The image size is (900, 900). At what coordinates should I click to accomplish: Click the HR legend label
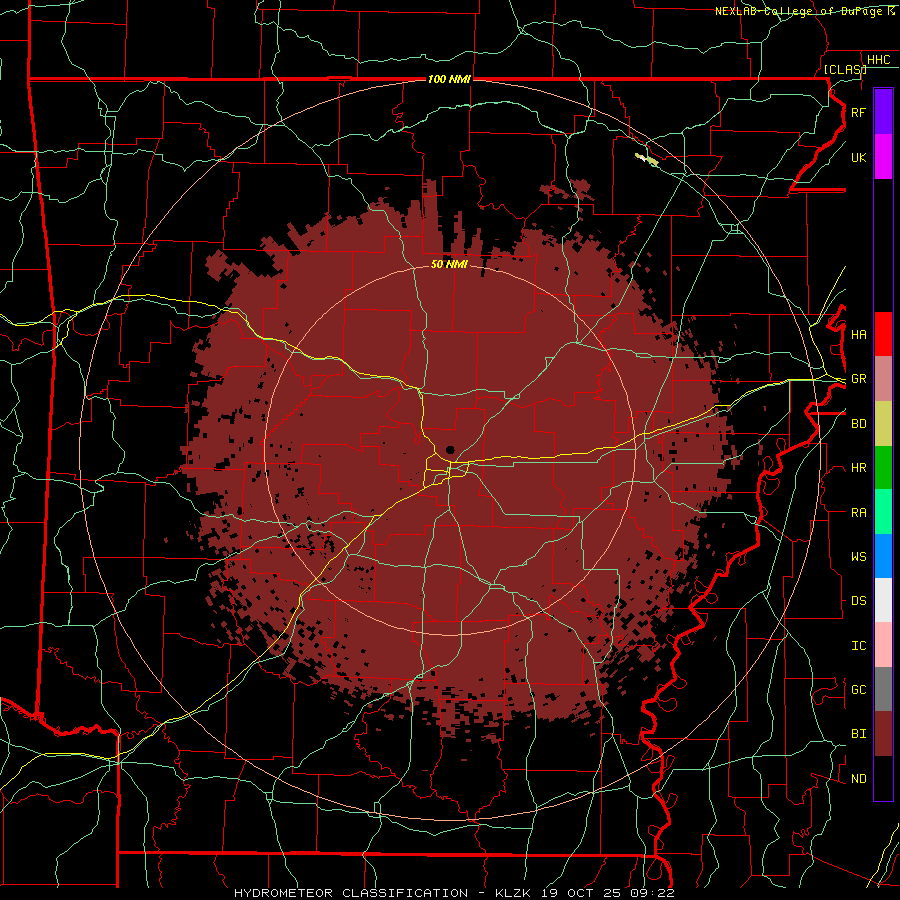[858, 468]
